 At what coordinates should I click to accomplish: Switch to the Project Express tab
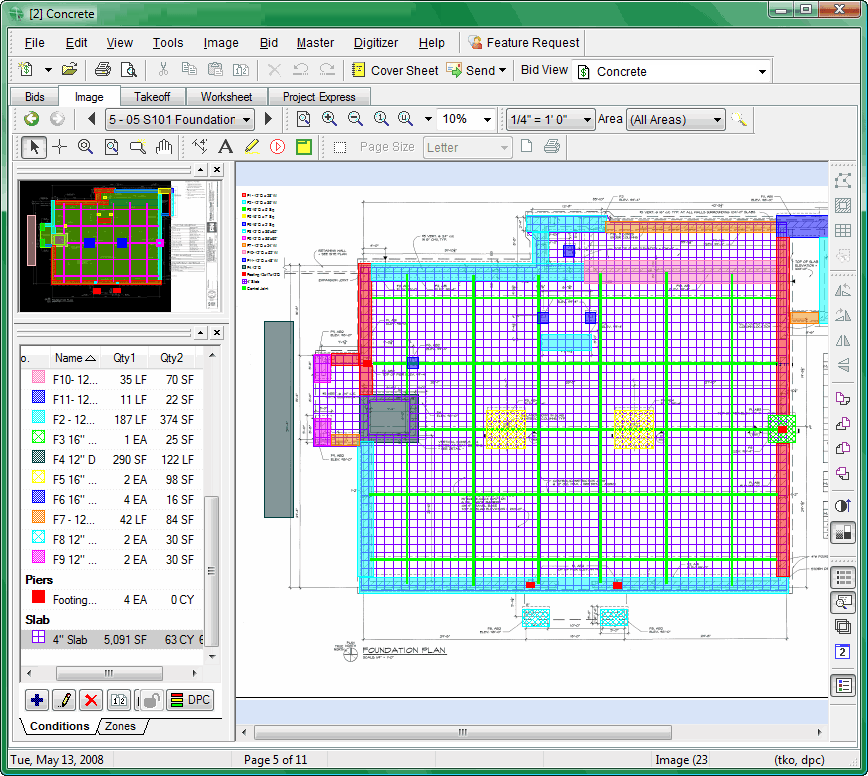coord(319,97)
